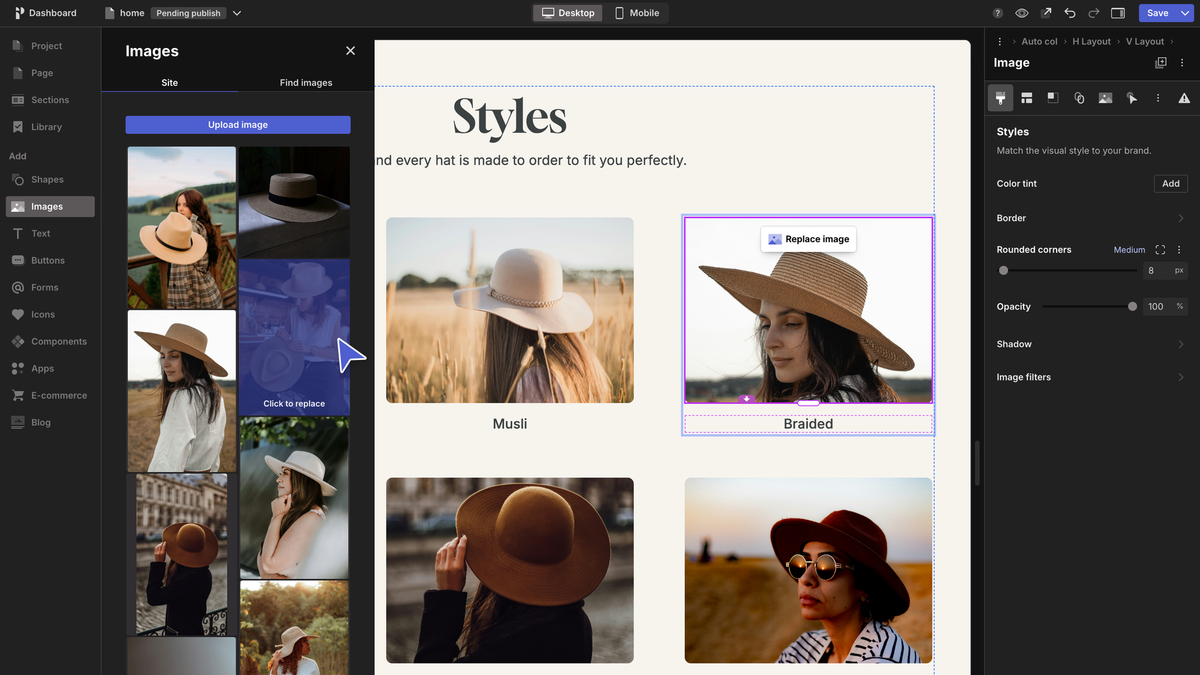The width and height of the screenshot is (1200, 675).
Task: Toggle the right sidebar panel visibility
Action: click(1118, 13)
